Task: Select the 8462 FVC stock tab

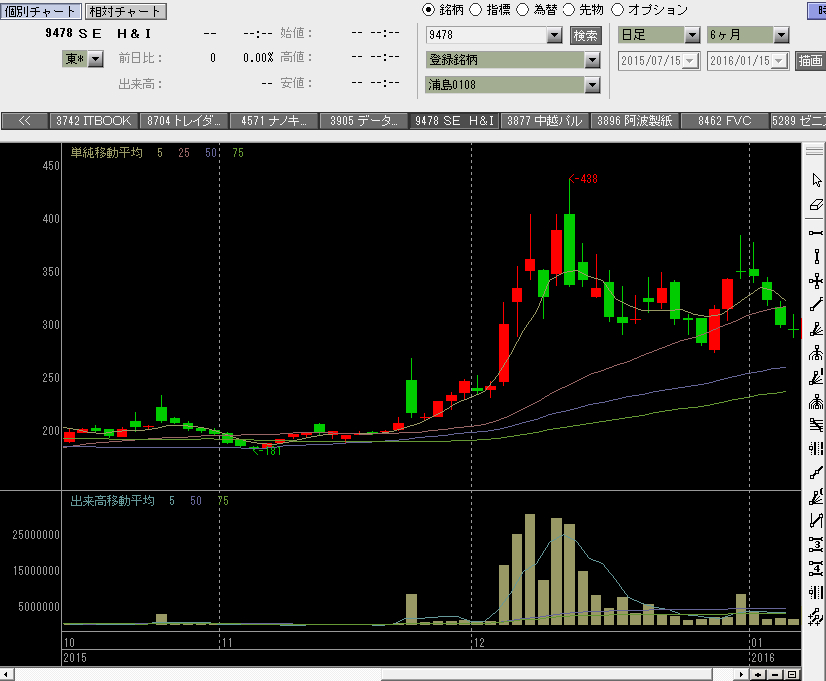Action: coord(725,121)
